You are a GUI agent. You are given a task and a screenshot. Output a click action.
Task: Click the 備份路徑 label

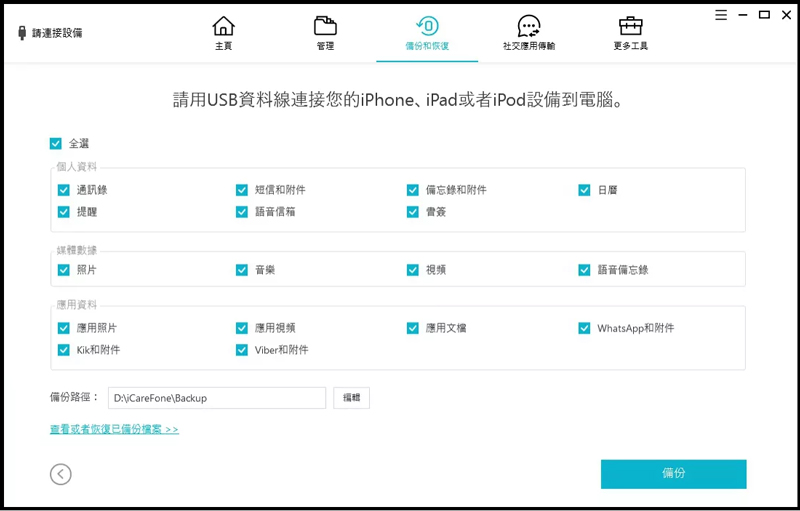point(74,397)
